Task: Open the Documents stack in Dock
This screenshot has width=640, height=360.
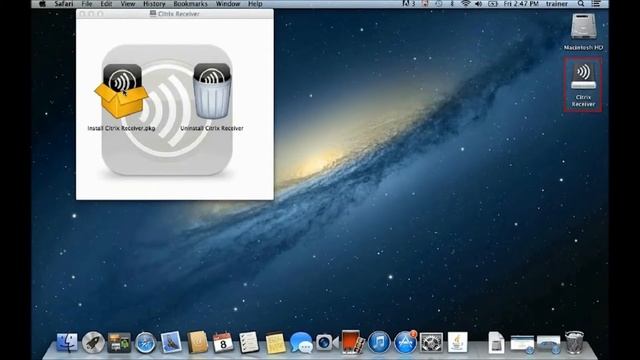Action: pyautogui.click(x=496, y=342)
